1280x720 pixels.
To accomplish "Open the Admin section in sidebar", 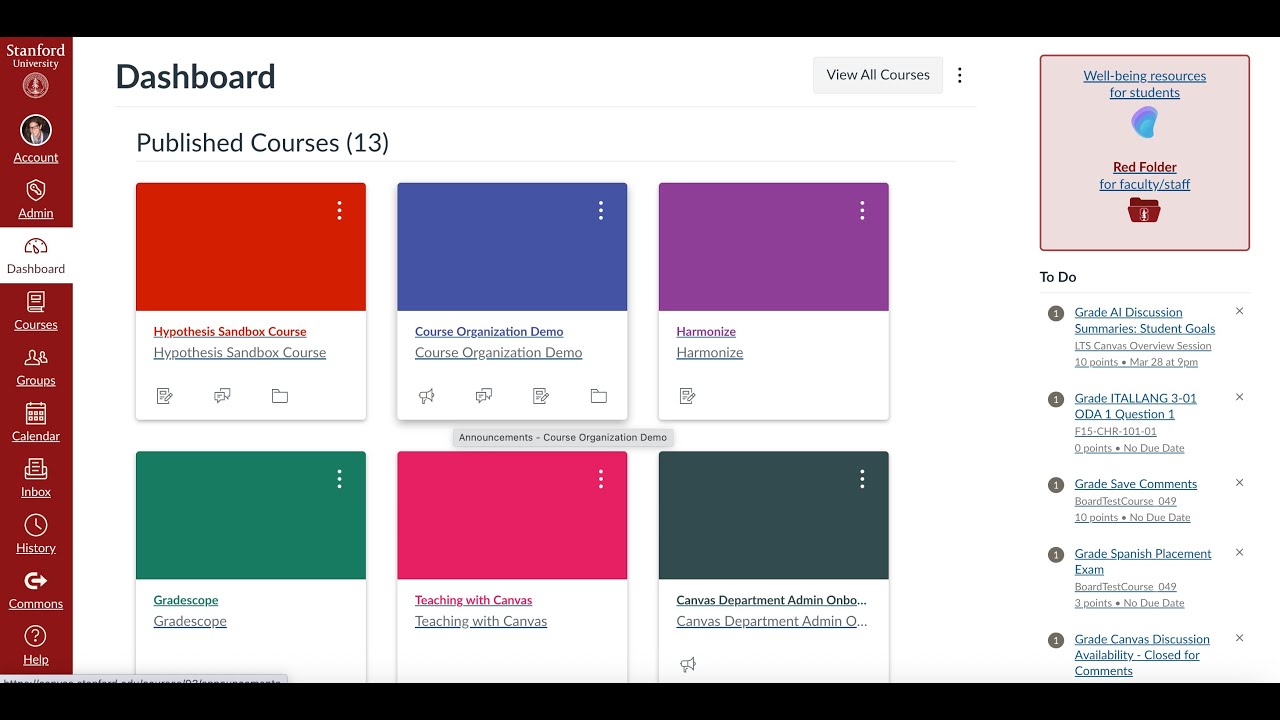I will (36, 199).
